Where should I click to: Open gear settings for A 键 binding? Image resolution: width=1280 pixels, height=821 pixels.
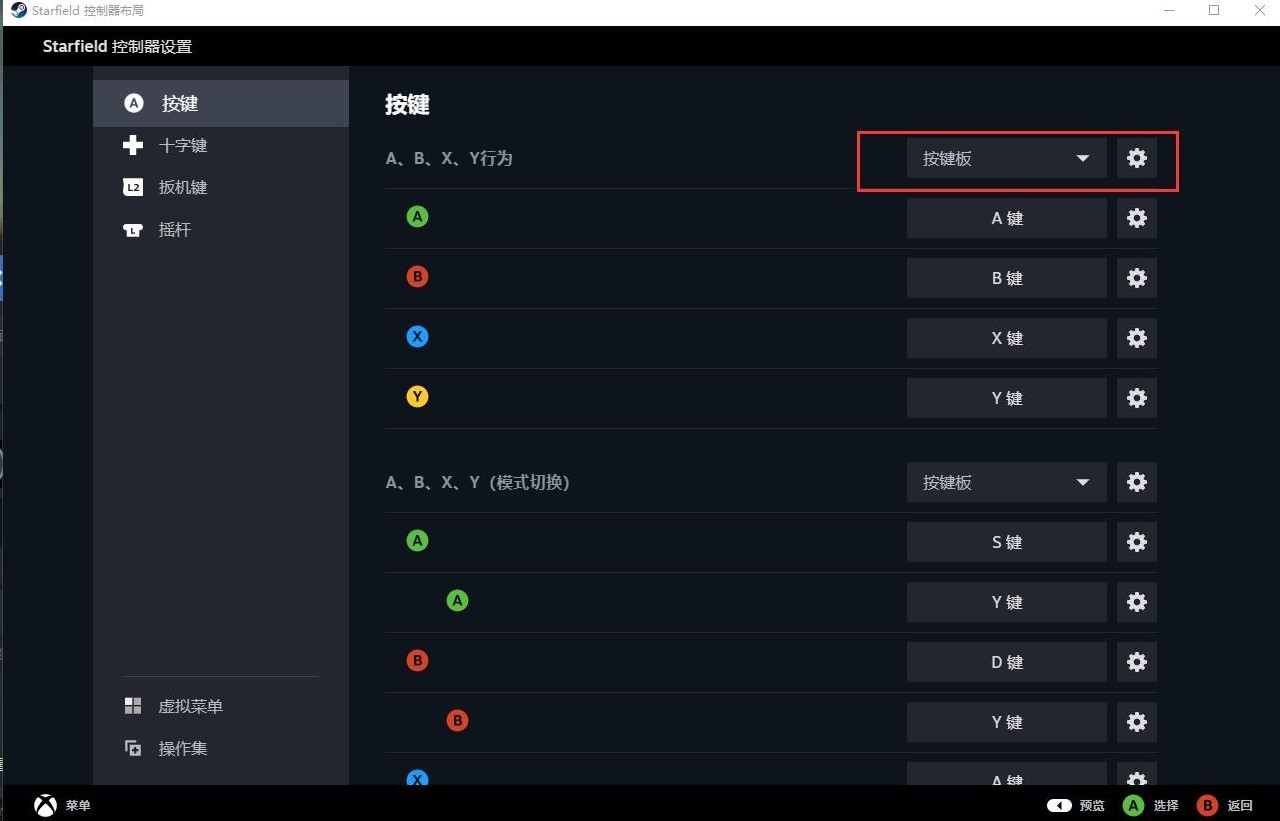click(1137, 218)
